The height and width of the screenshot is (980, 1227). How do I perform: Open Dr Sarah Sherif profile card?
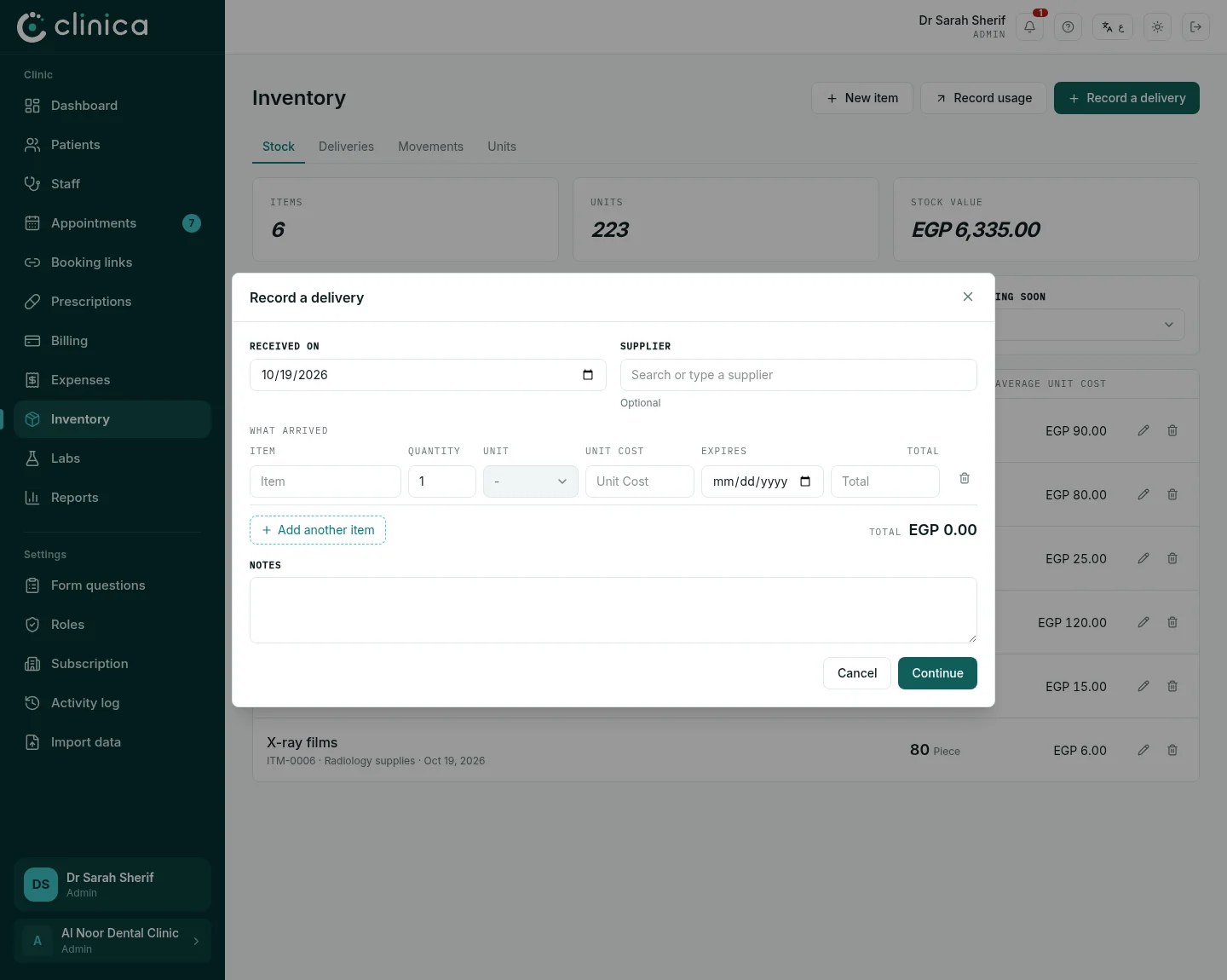[x=112, y=885]
